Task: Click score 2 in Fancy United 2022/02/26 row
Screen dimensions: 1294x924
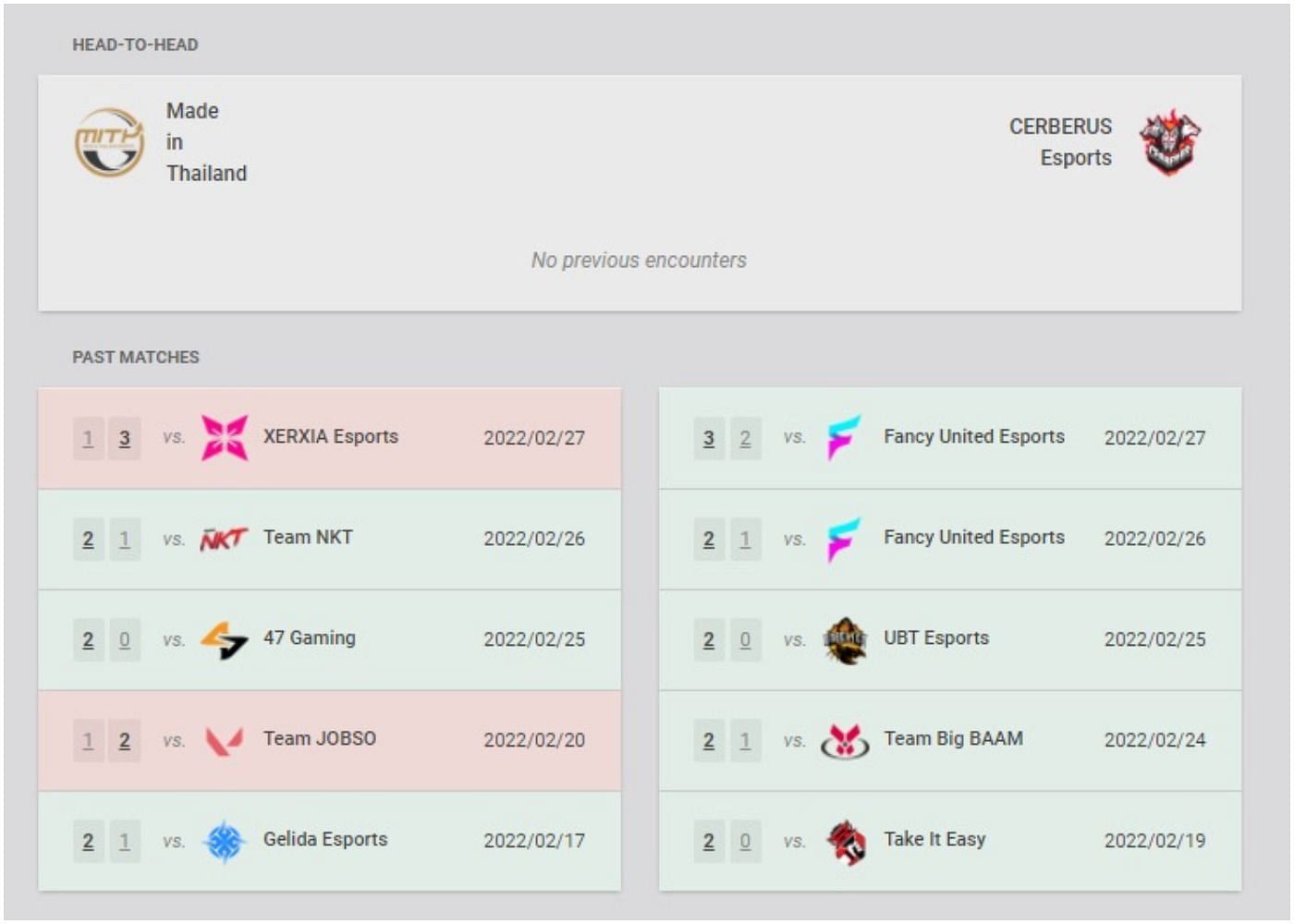Action: (x=709, y=539)
